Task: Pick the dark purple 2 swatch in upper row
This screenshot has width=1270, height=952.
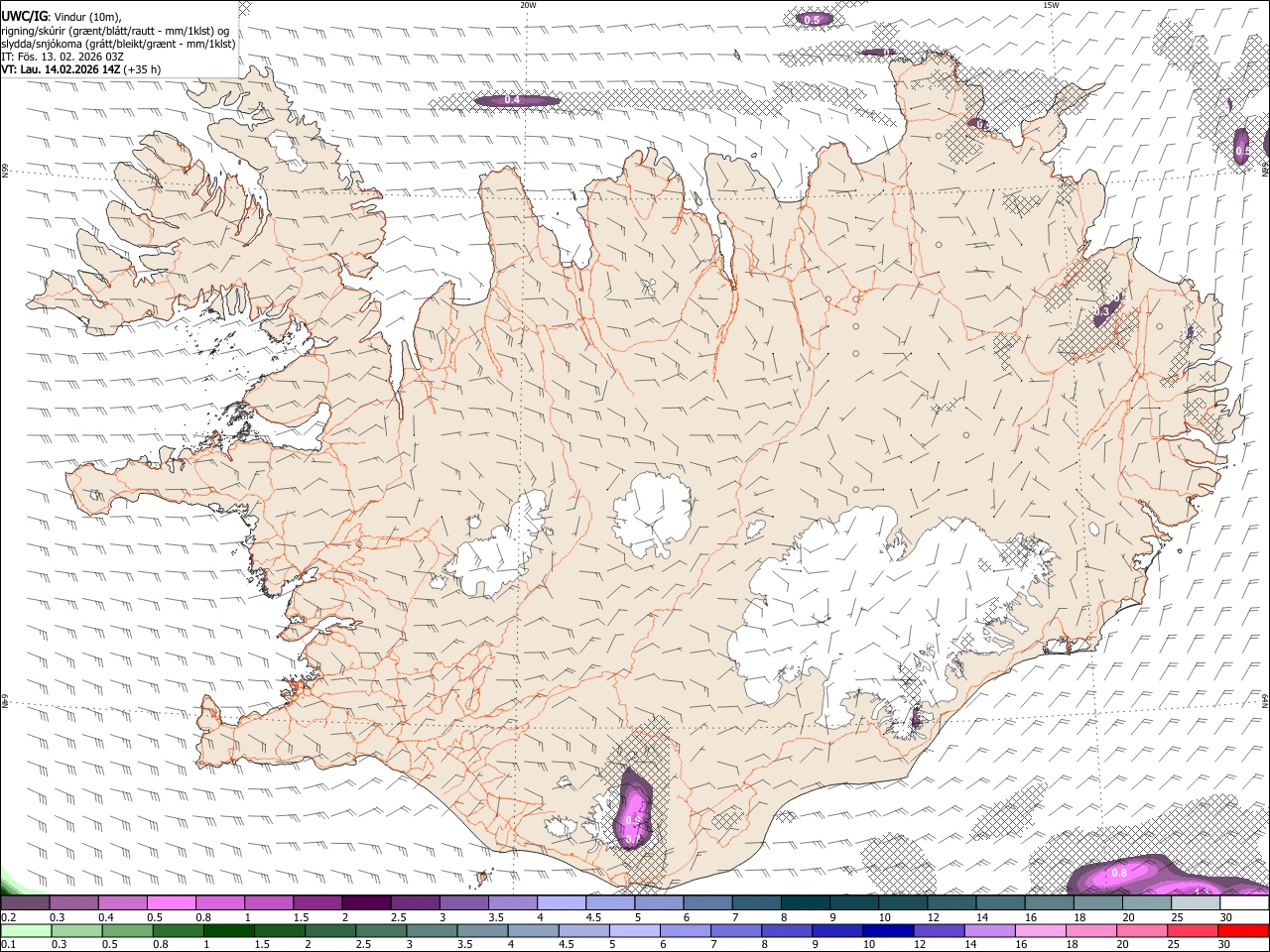Action: pos(365,902)
